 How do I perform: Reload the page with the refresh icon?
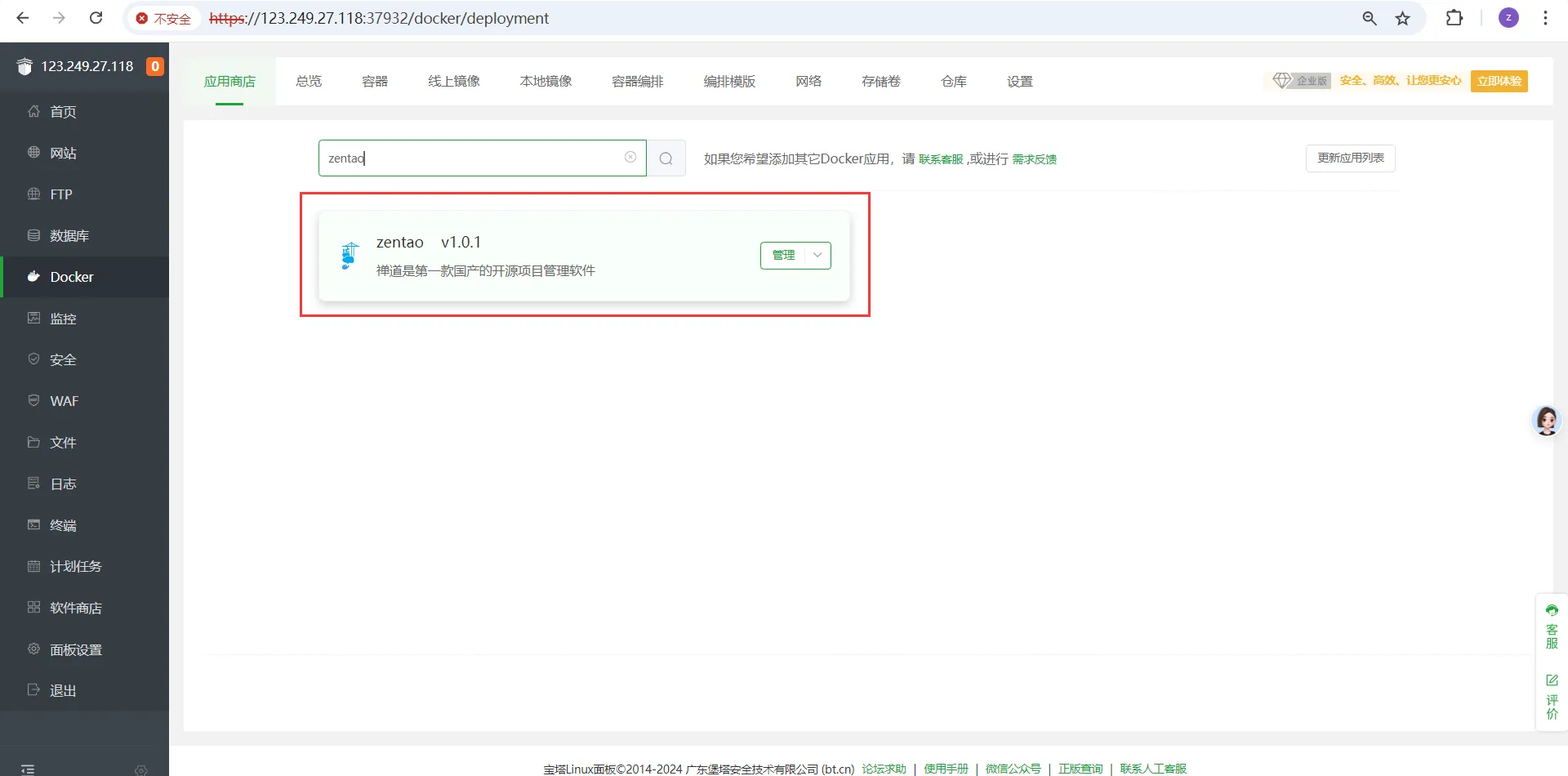96,18
